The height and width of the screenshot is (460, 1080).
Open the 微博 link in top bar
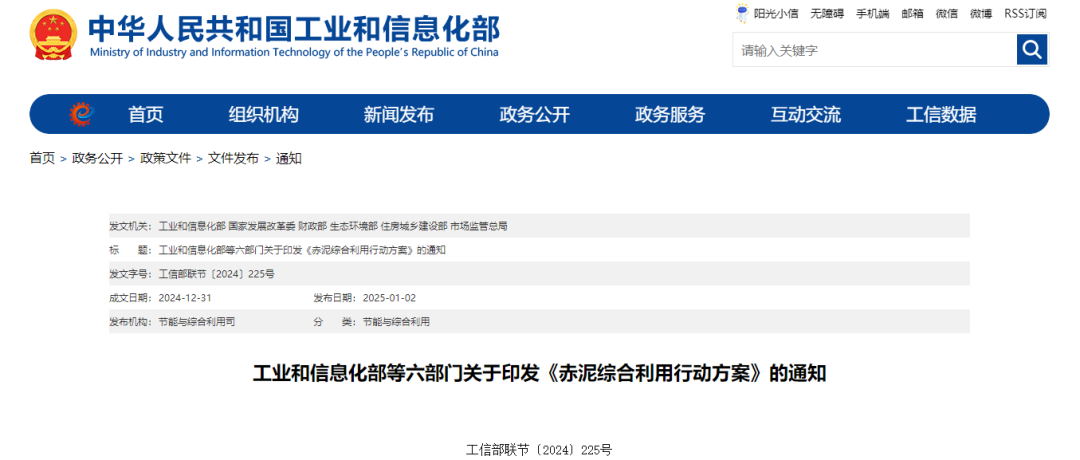coord(980,13)
